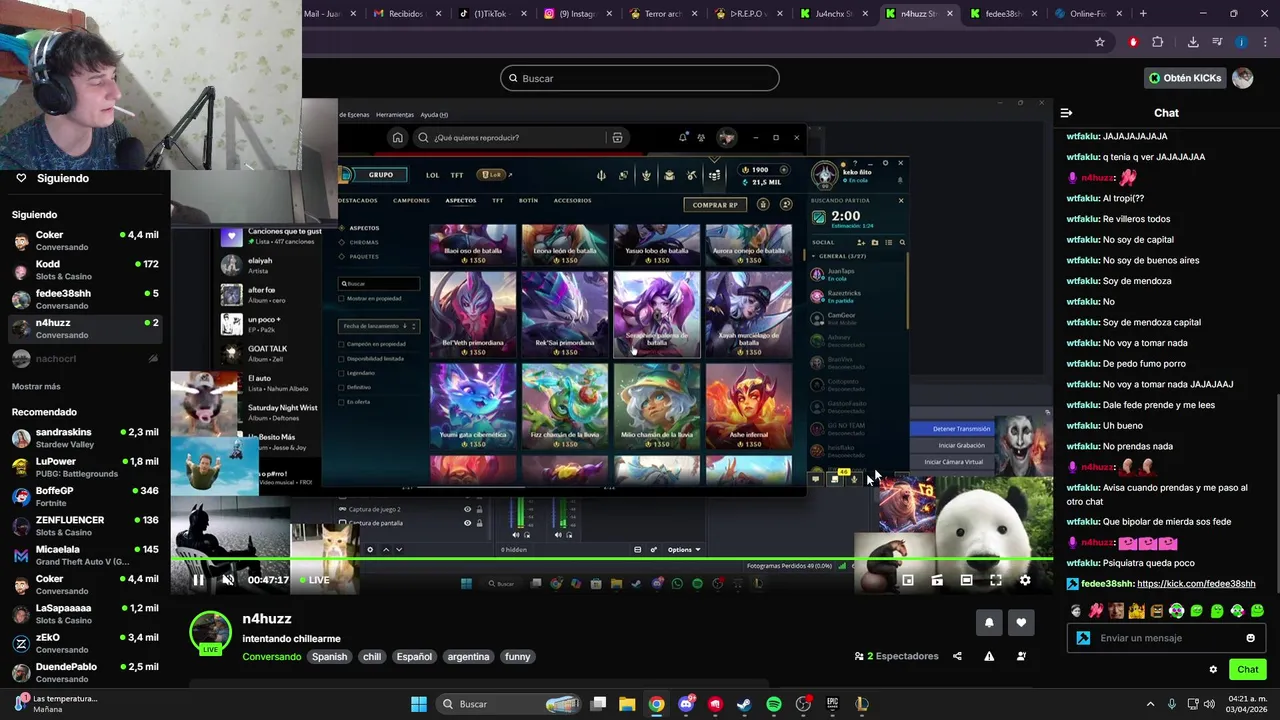Open the kick.com/fedee38shh link in chat

1196,584
